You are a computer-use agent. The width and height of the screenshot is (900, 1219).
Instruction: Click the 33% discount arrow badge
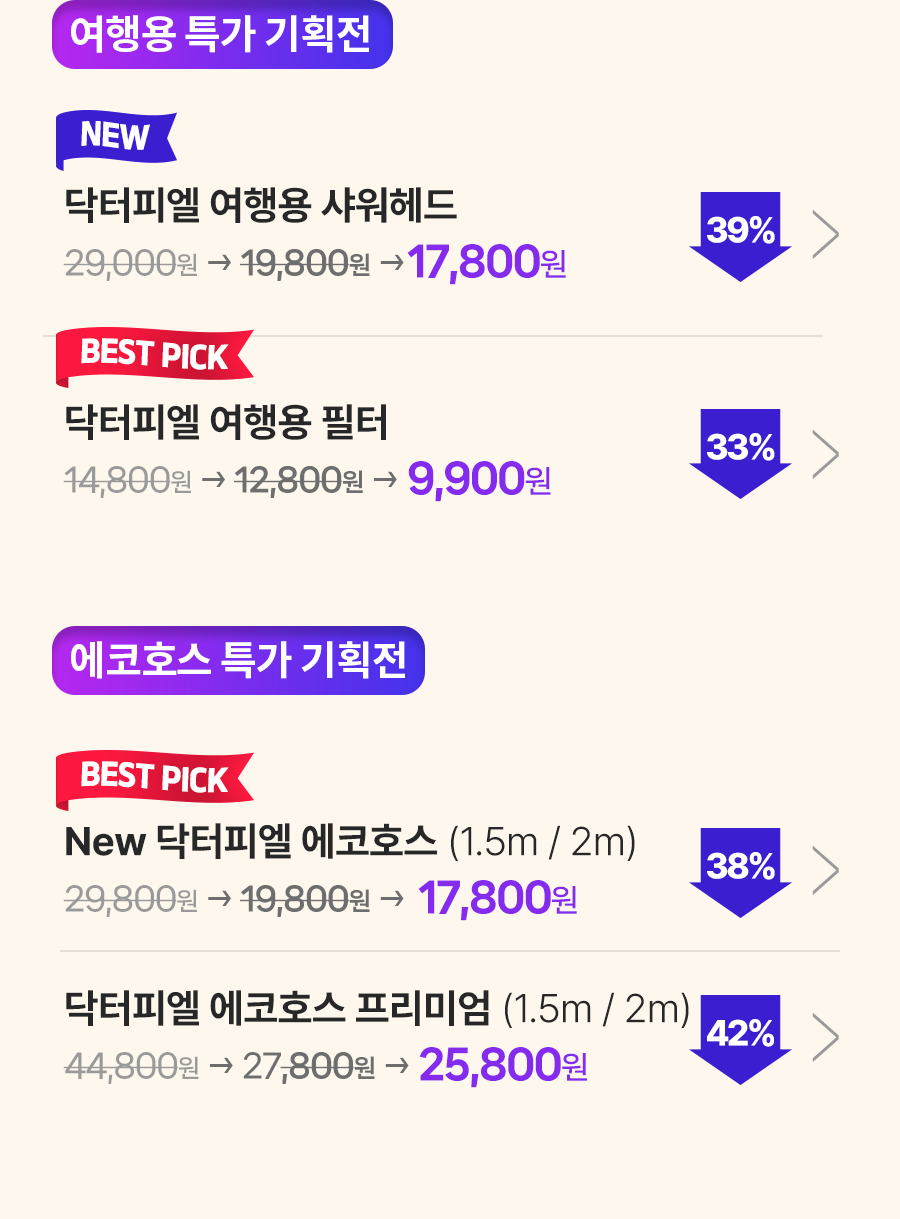tap(740, 454)
